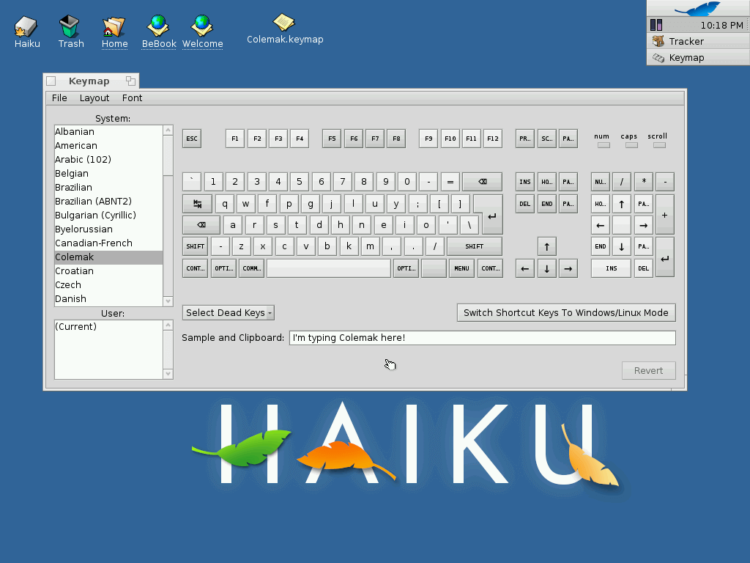
Task: Click the cursor Left arrow key
Action: [525, 269]
